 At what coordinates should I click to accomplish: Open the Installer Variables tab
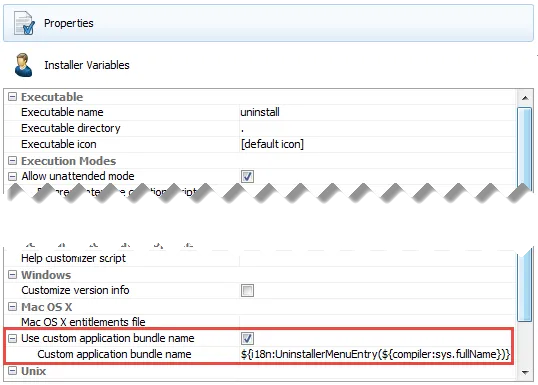[87, 65]
